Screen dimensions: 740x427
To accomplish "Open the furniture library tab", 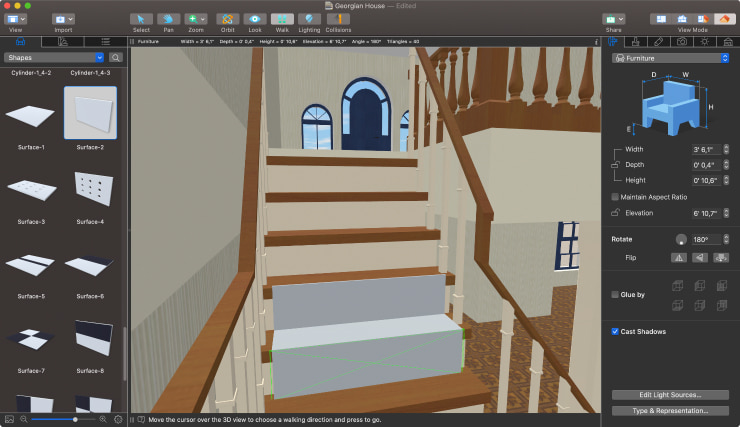I will click(20, 42).
